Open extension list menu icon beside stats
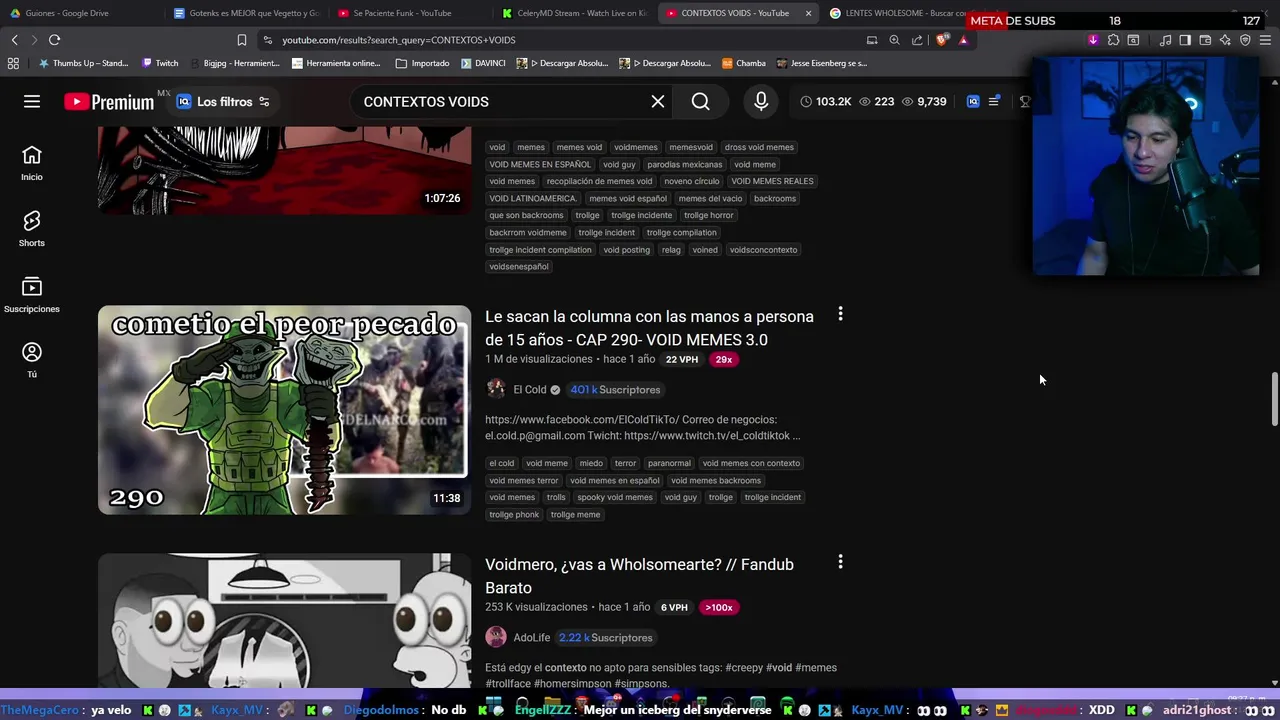This screenshot has width=1280, height=720. click(x=994, y=102)
